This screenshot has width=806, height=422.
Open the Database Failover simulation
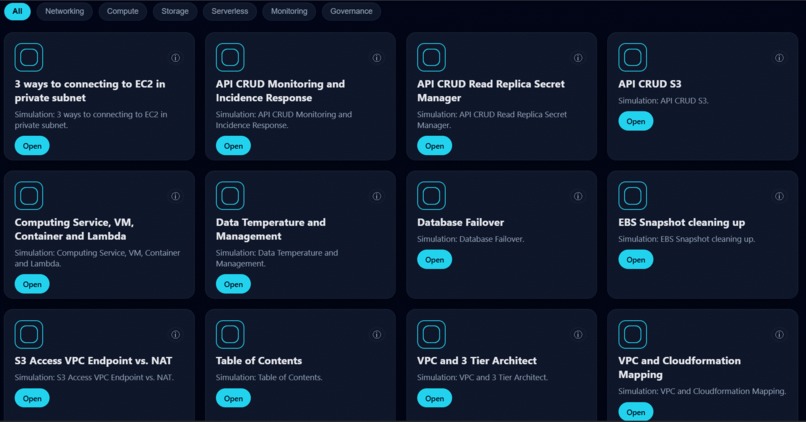point(434,260)
